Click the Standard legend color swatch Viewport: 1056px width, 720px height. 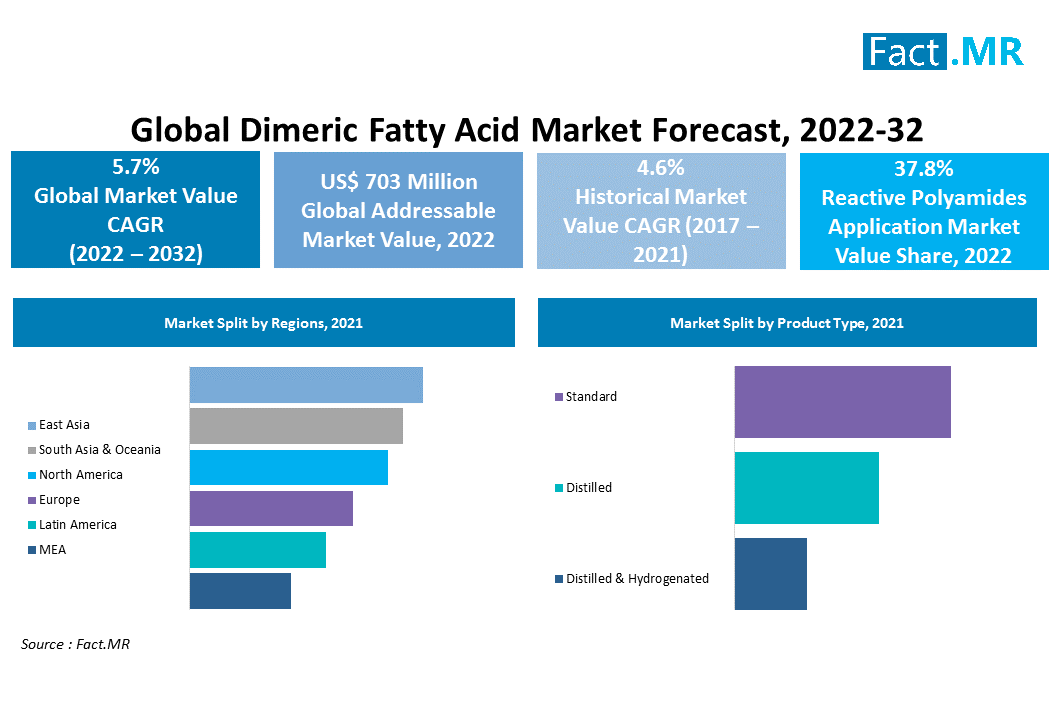point(559,397)
